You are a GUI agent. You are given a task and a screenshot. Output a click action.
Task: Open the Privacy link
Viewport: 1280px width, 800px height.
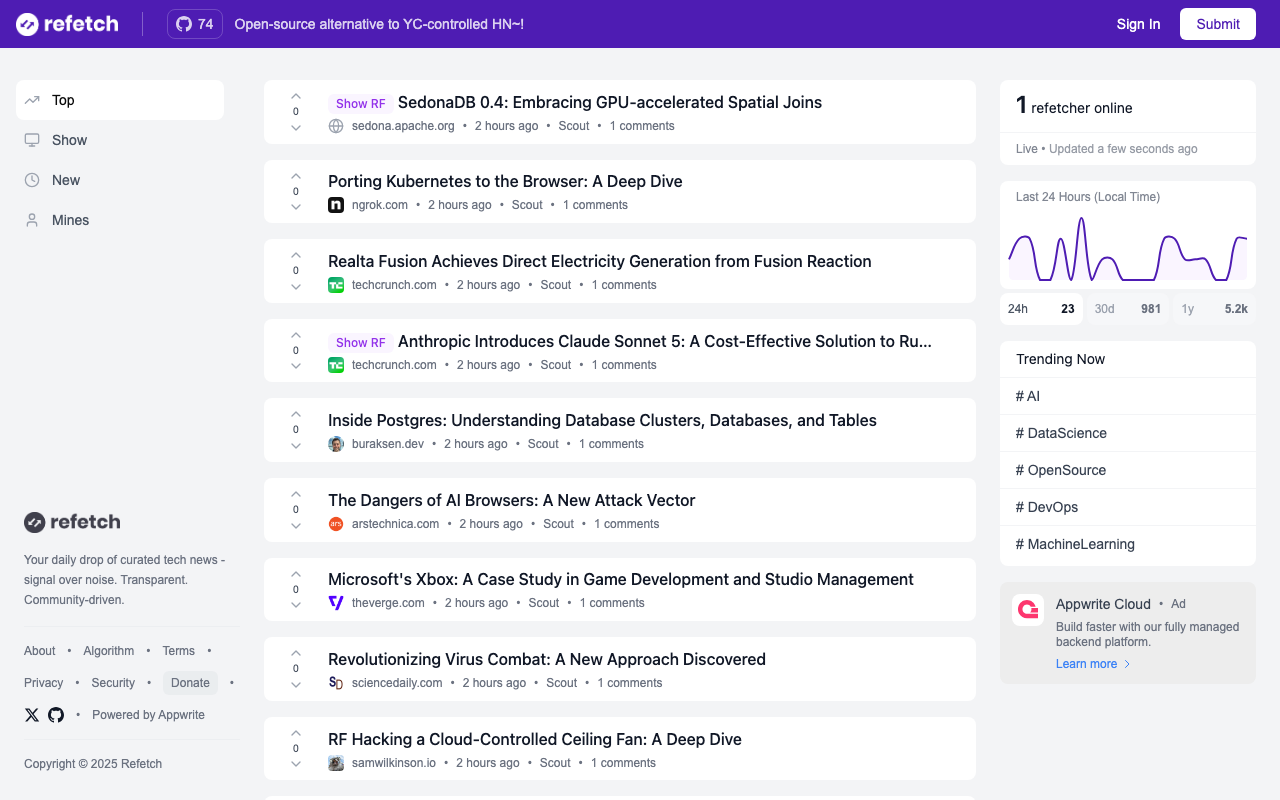point(44,683)
